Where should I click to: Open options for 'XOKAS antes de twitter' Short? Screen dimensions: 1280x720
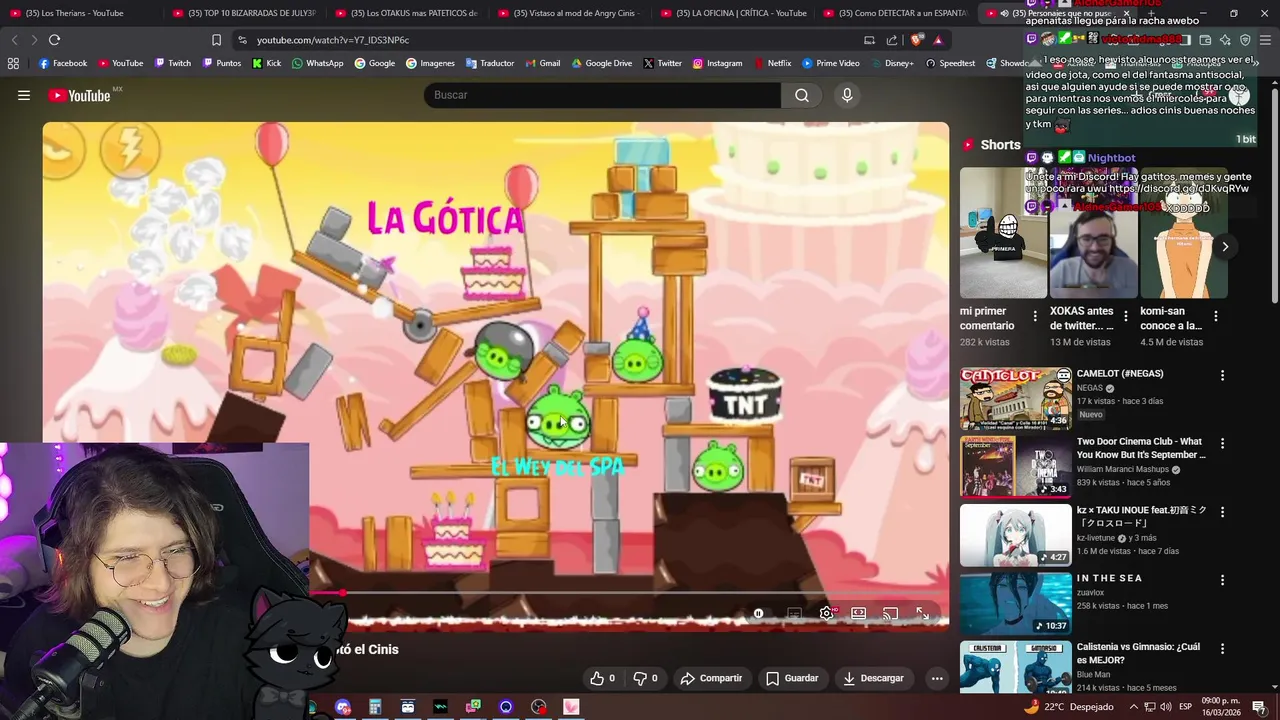pyautogui.click(x=1126, y=317)
